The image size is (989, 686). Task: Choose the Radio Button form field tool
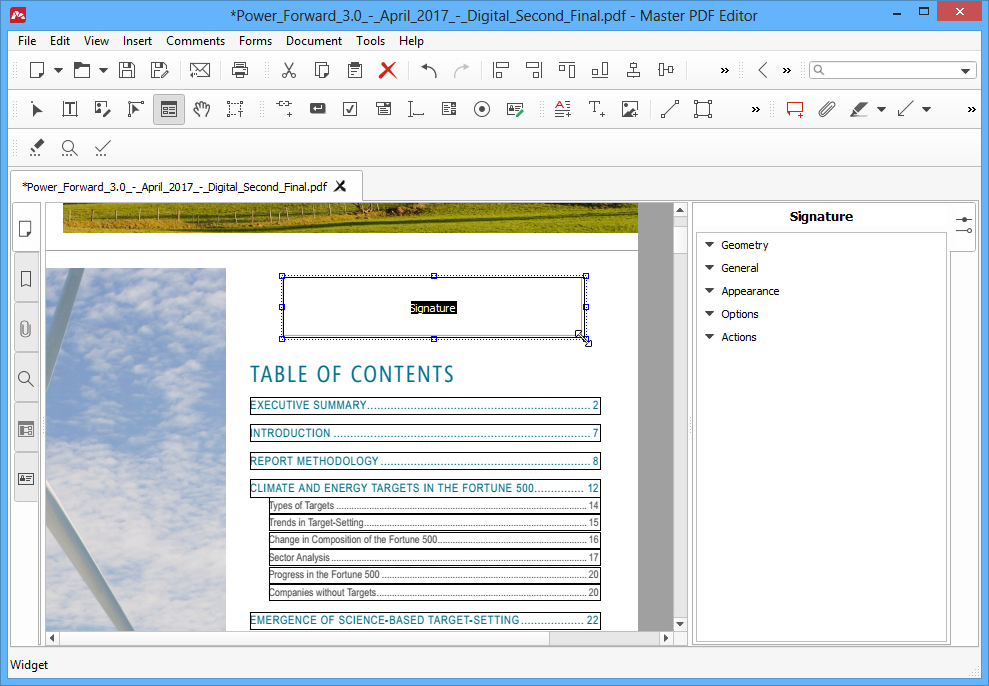(x=481, y=109)
